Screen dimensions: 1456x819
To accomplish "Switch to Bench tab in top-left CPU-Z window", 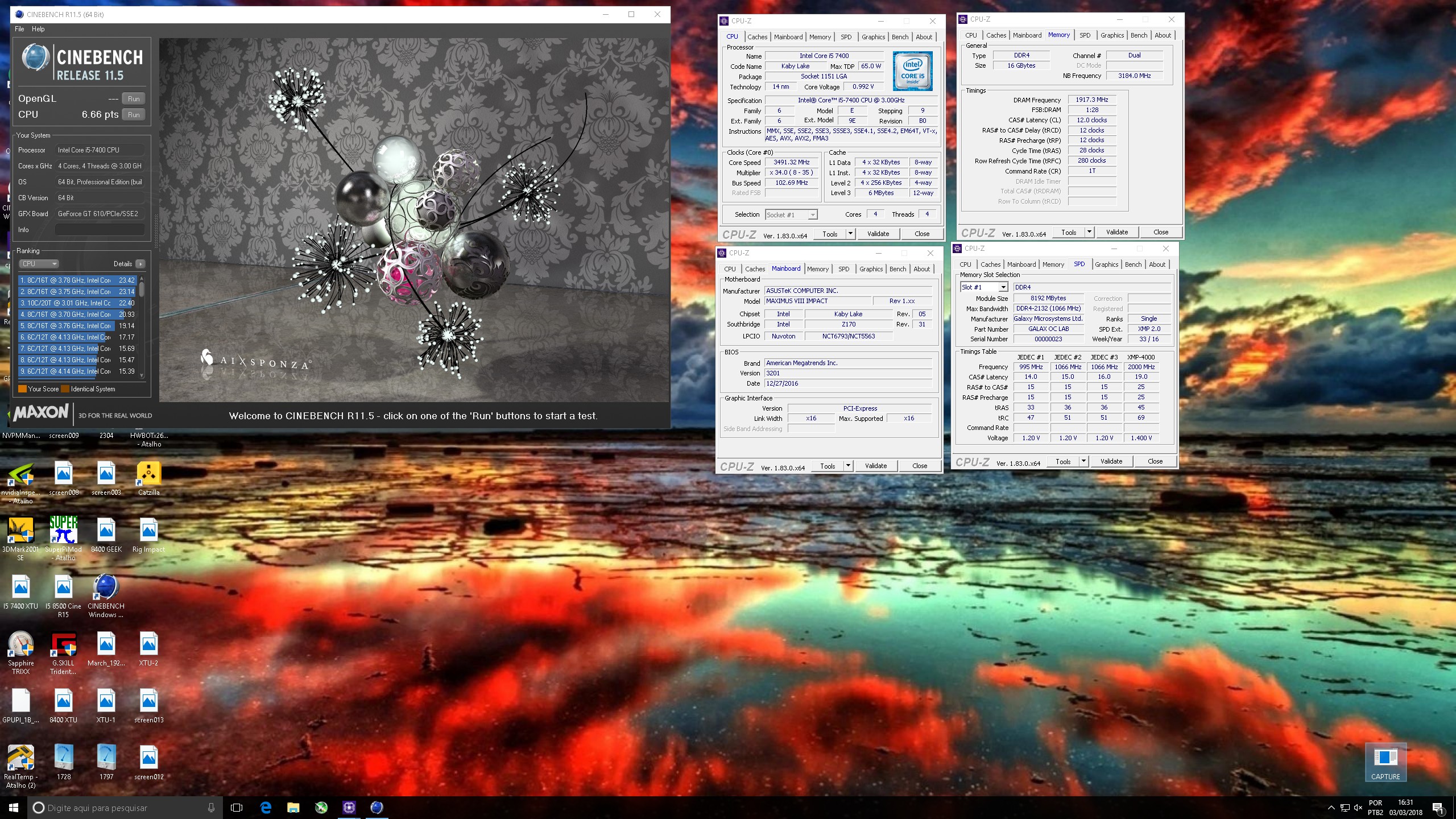I will [x=900, y=37].
